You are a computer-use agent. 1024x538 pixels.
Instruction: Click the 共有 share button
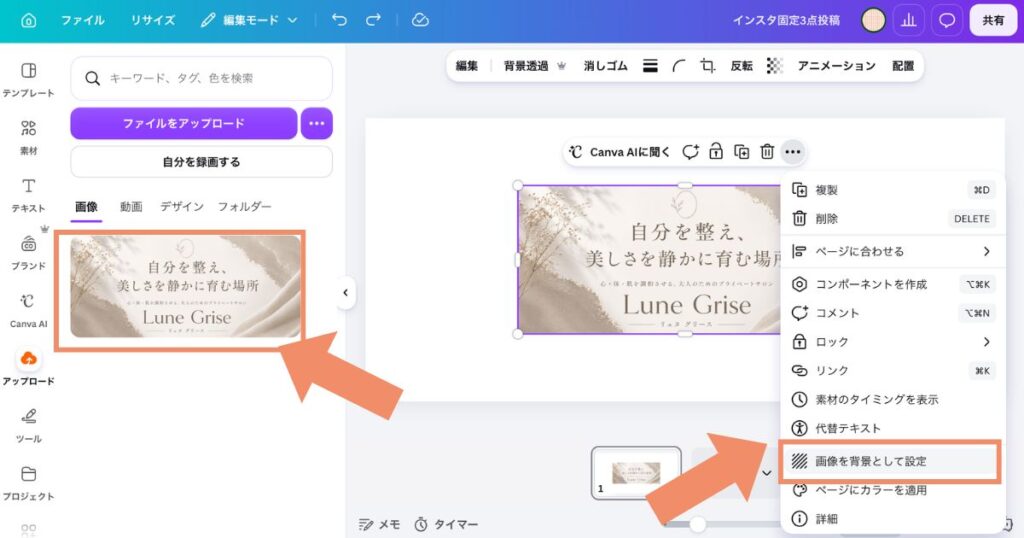[993, 20]
